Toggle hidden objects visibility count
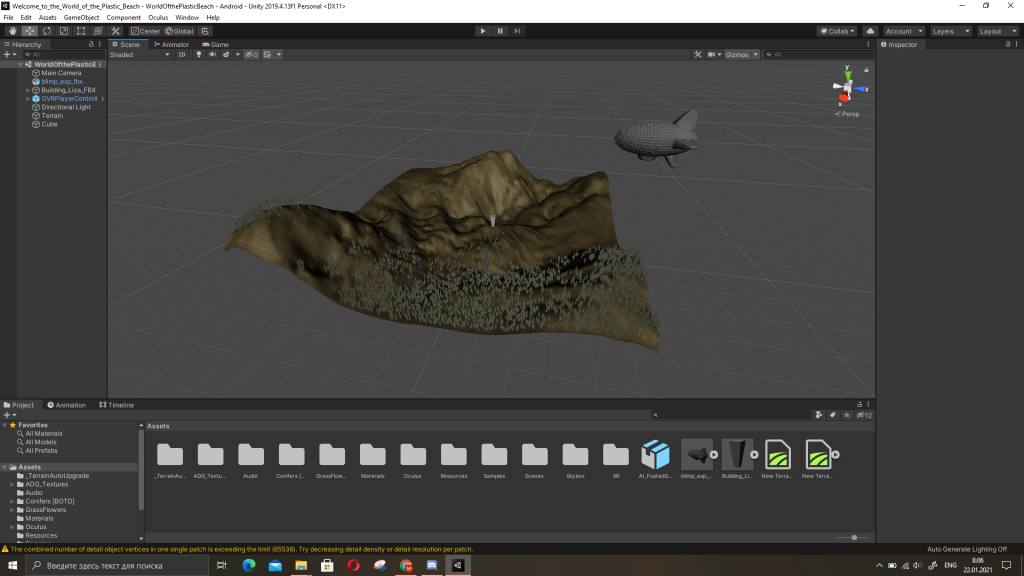Viewport: 1024px width, 576px height. coord(251,54)
